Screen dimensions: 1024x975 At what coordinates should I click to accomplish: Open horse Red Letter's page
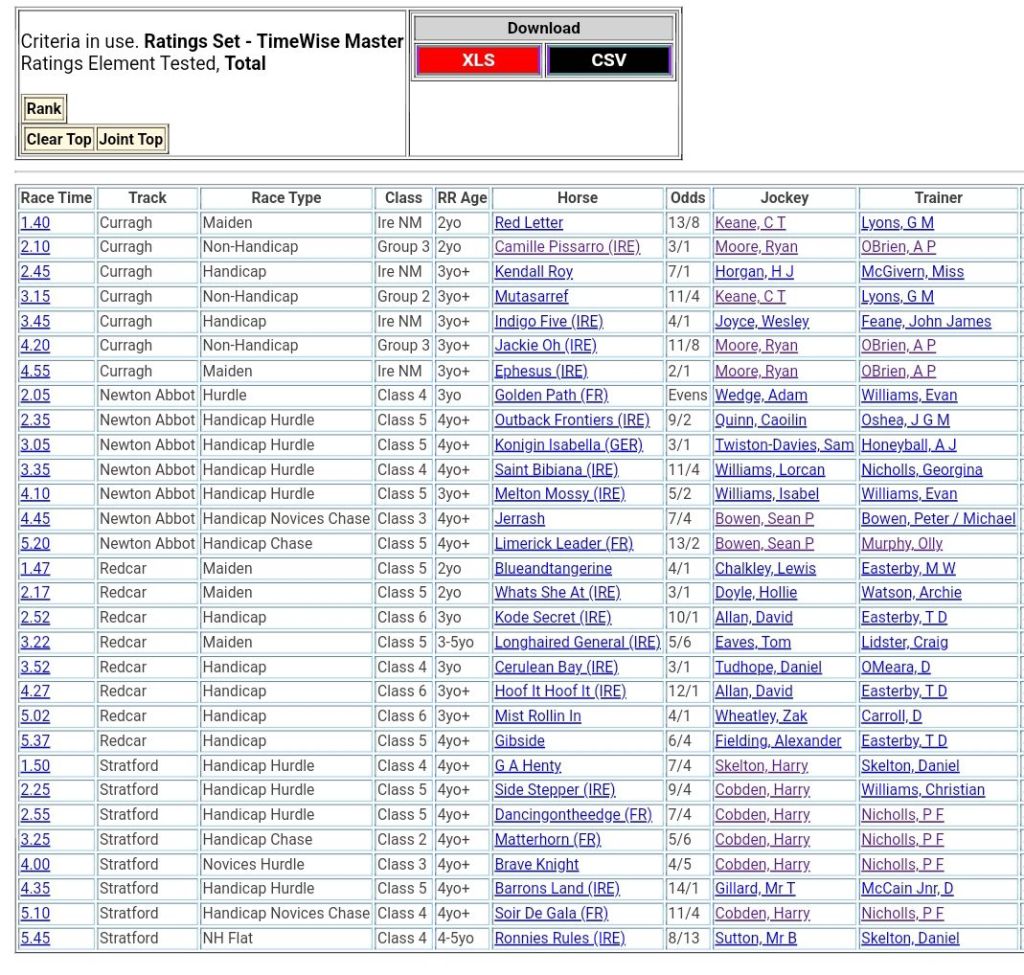coord(529,223)
